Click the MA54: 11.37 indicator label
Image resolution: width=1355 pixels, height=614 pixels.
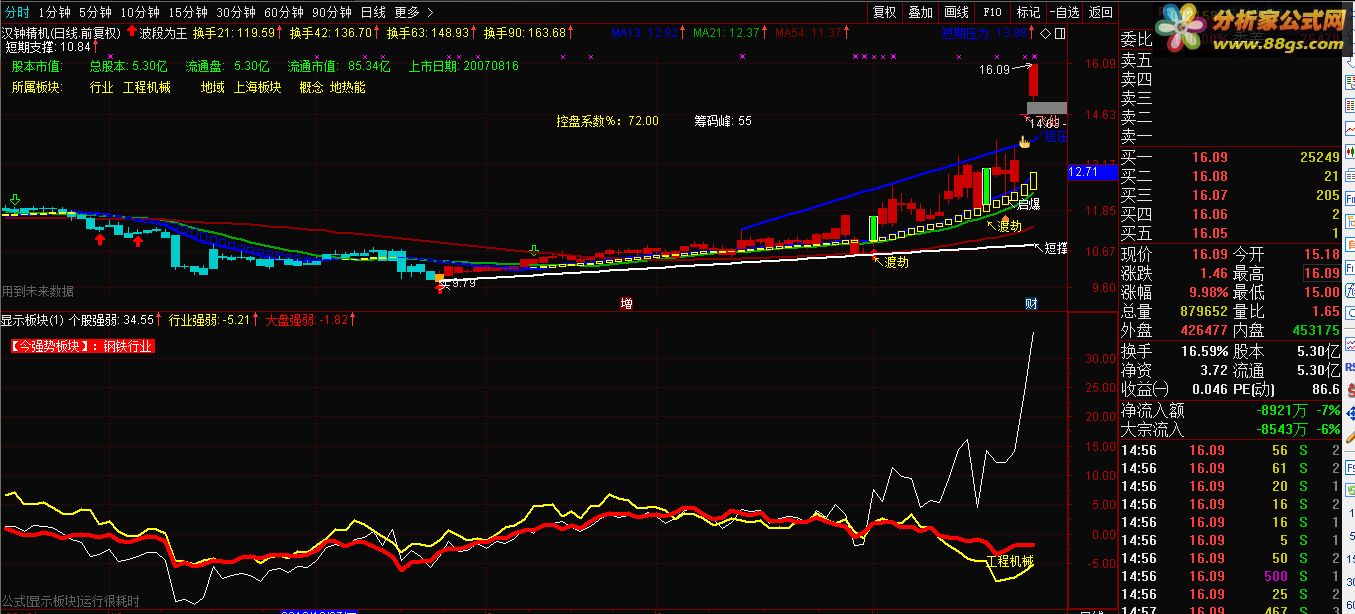(808, 33)
